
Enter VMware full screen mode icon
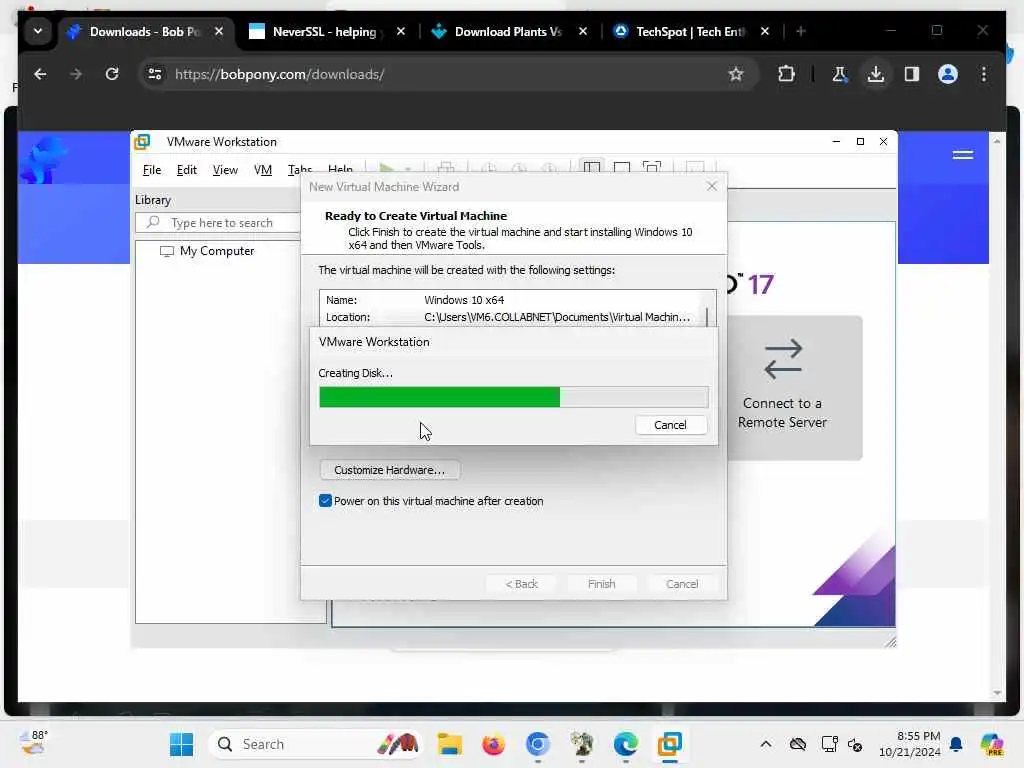coord(652,168)
